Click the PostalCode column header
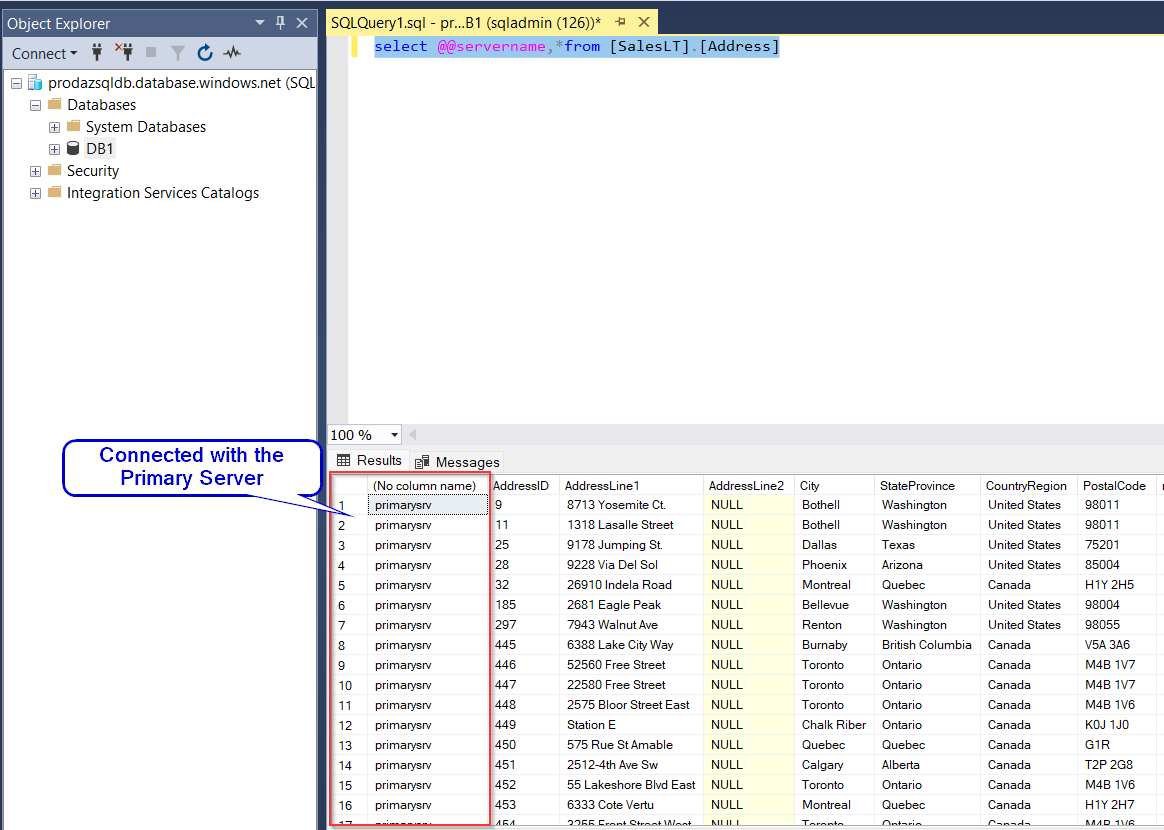 (x=1116, y=486)
